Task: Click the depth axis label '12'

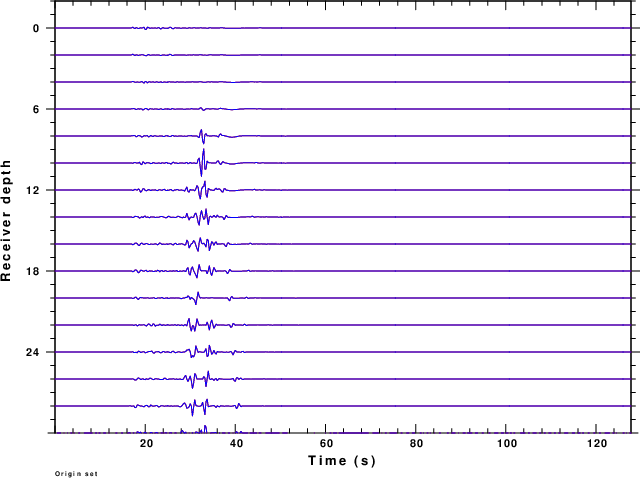Action: coord(33,190)
